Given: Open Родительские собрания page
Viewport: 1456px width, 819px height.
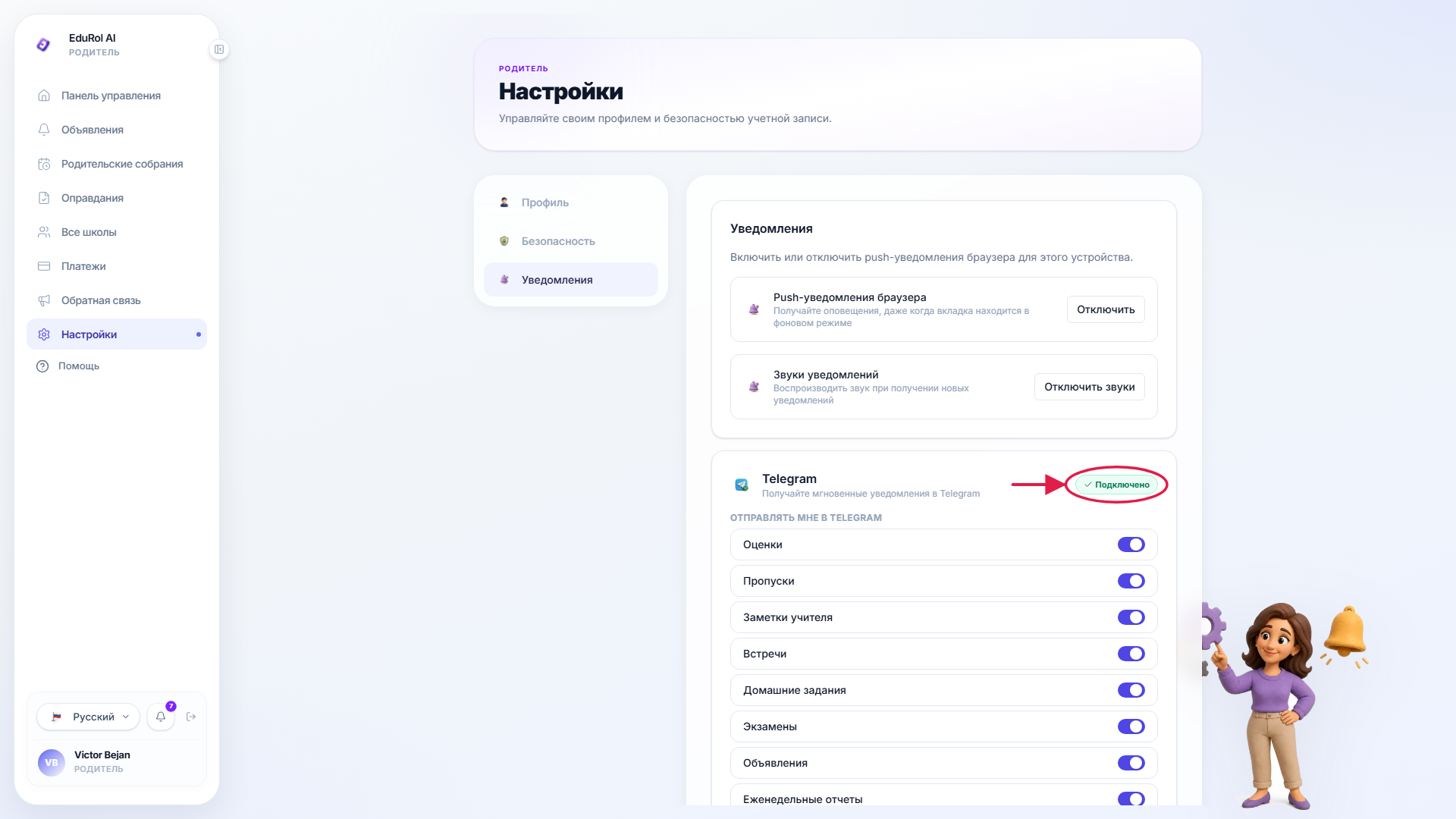Looking at the screenshot, I should click(x=117, y=164).
